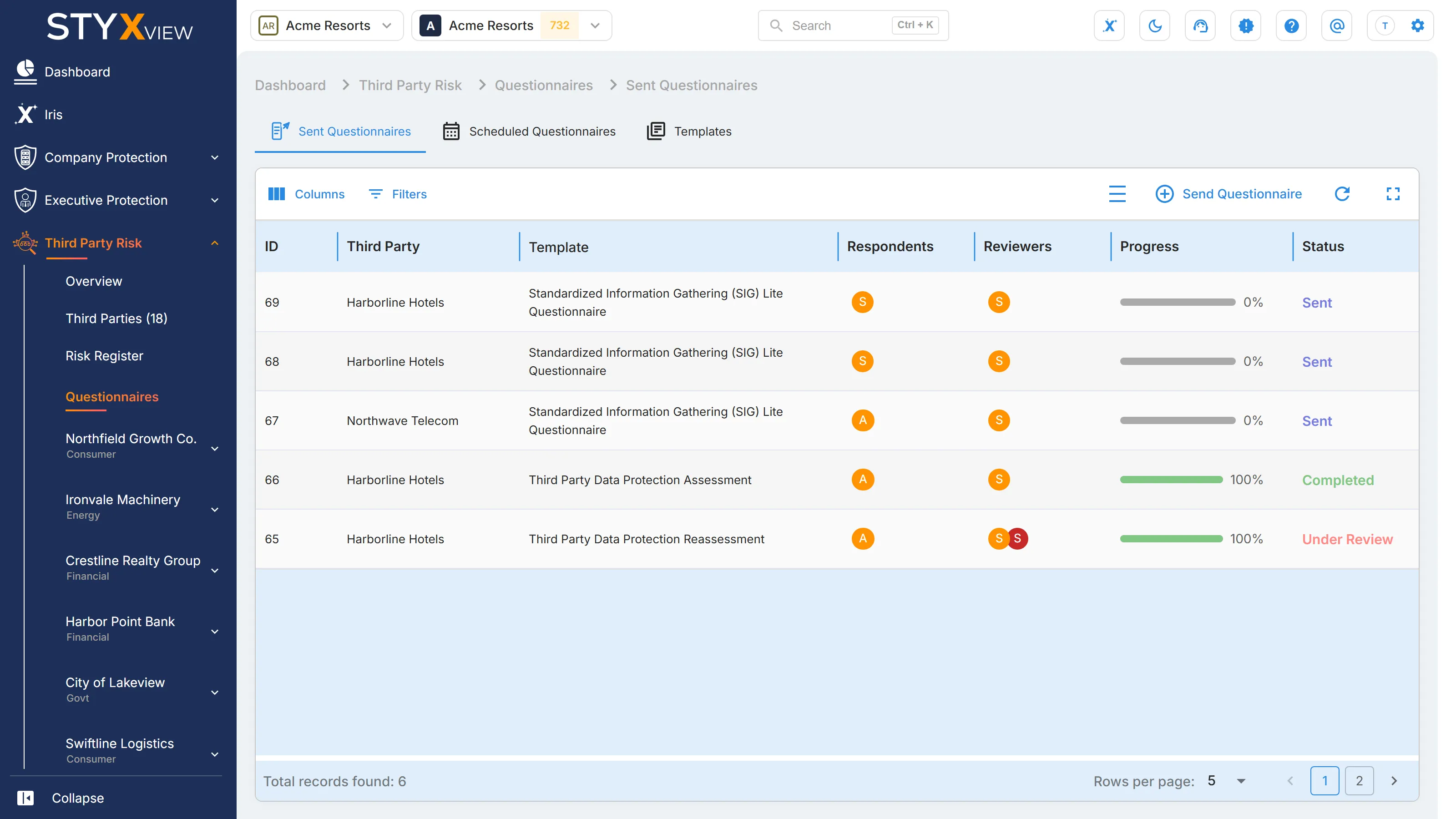Switch to Sent Questionnaires tab
The width and height of the screenshot is (1456, 819).
(x=340, y=131)
